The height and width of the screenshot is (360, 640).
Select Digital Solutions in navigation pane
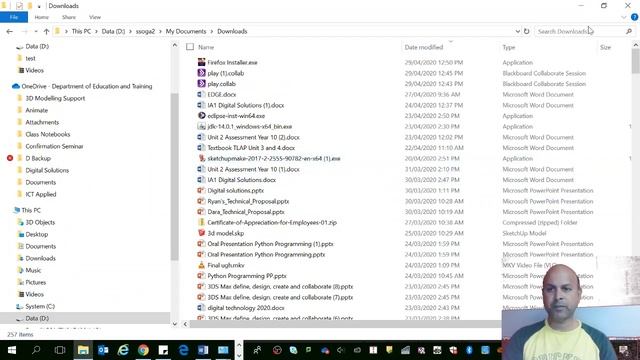tap(47, 170)
